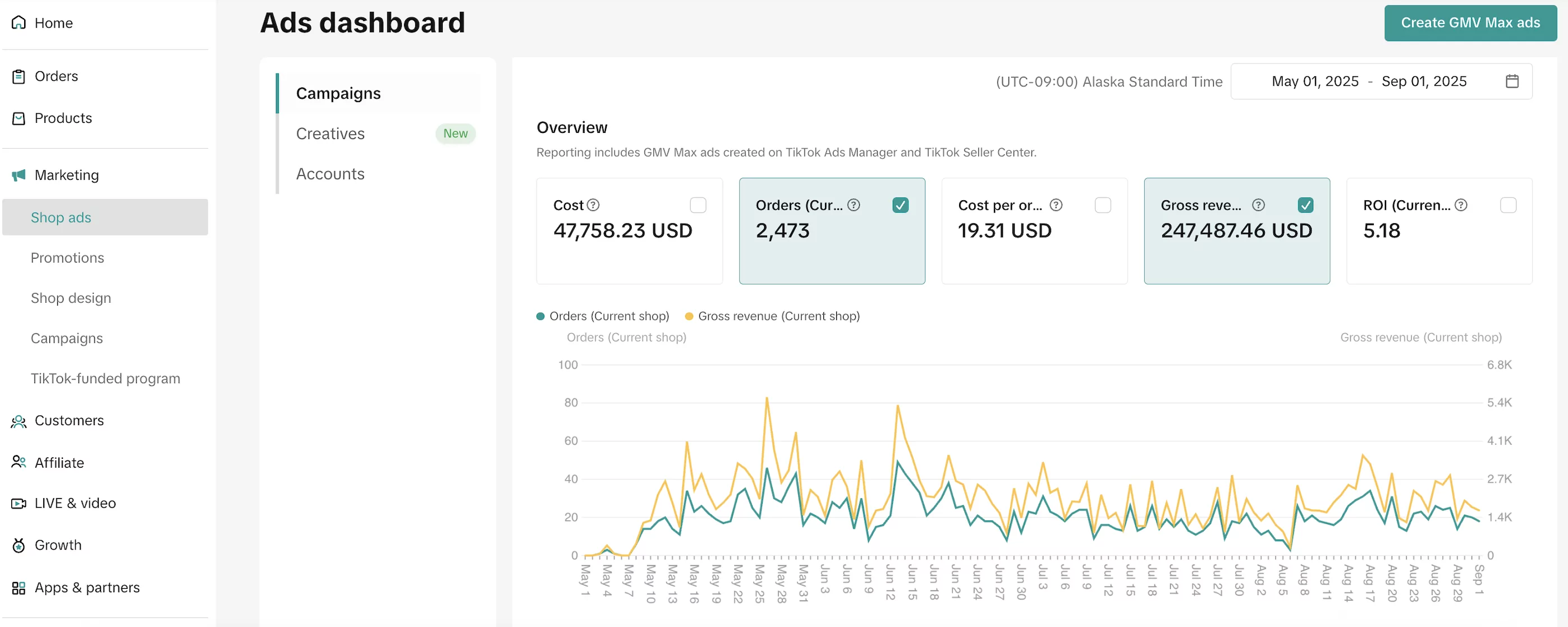
Task: Tick the ROI metric checkbox
Action: (x=1508, y=206)
